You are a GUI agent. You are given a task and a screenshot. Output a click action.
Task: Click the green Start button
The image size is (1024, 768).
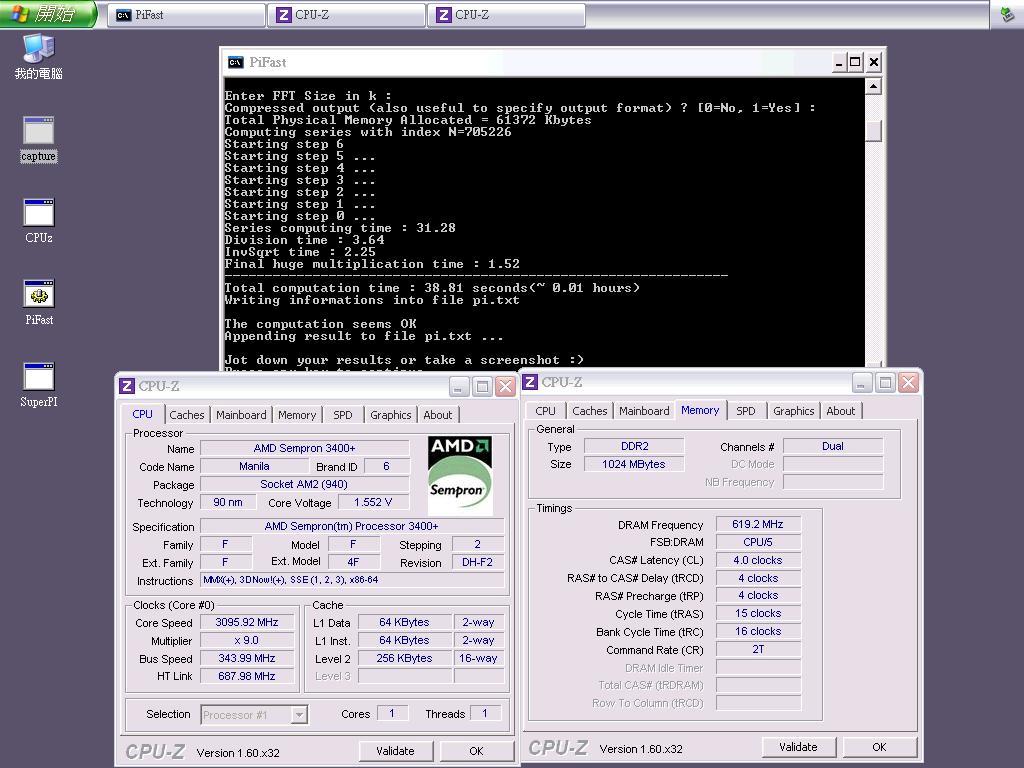(x=48, y=14)
